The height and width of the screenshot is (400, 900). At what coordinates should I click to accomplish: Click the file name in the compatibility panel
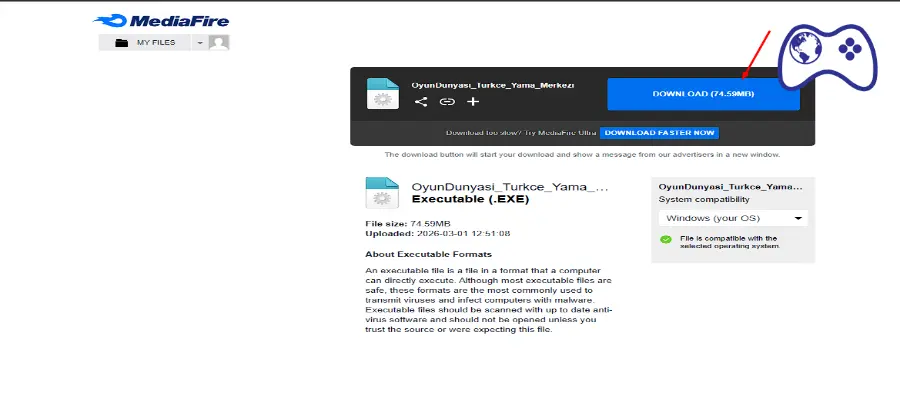click(x=731, y=187)
